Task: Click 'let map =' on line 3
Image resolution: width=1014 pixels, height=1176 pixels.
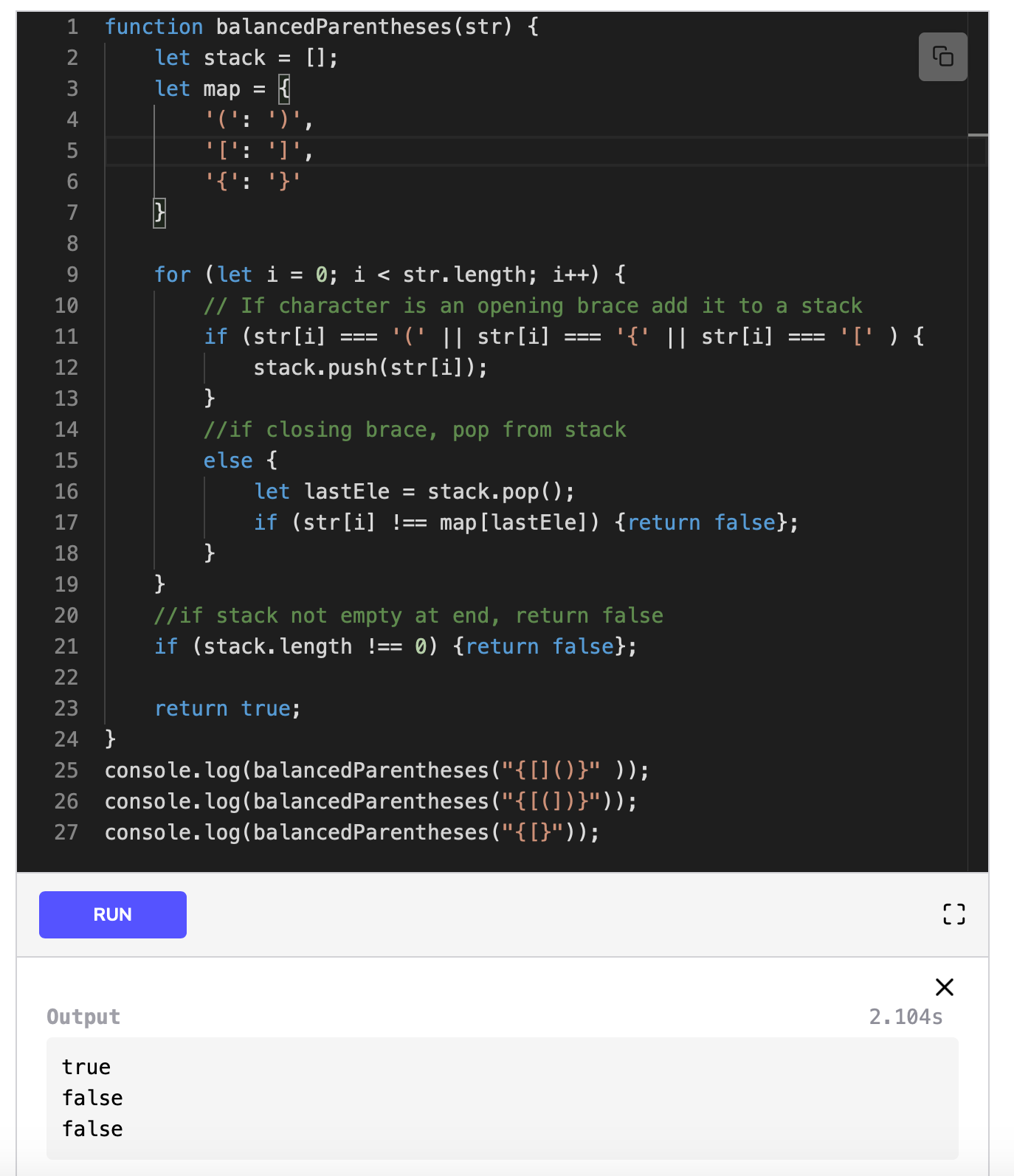Action: tap(210, 89)
